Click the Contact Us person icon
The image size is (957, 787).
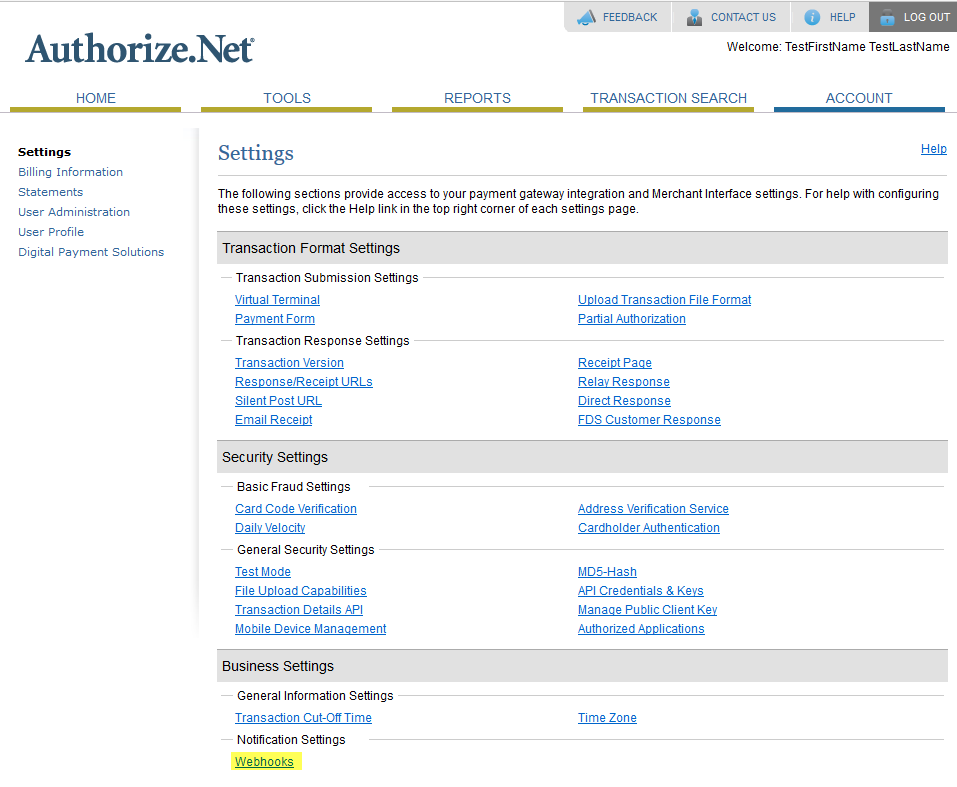(x=694, y=16)
